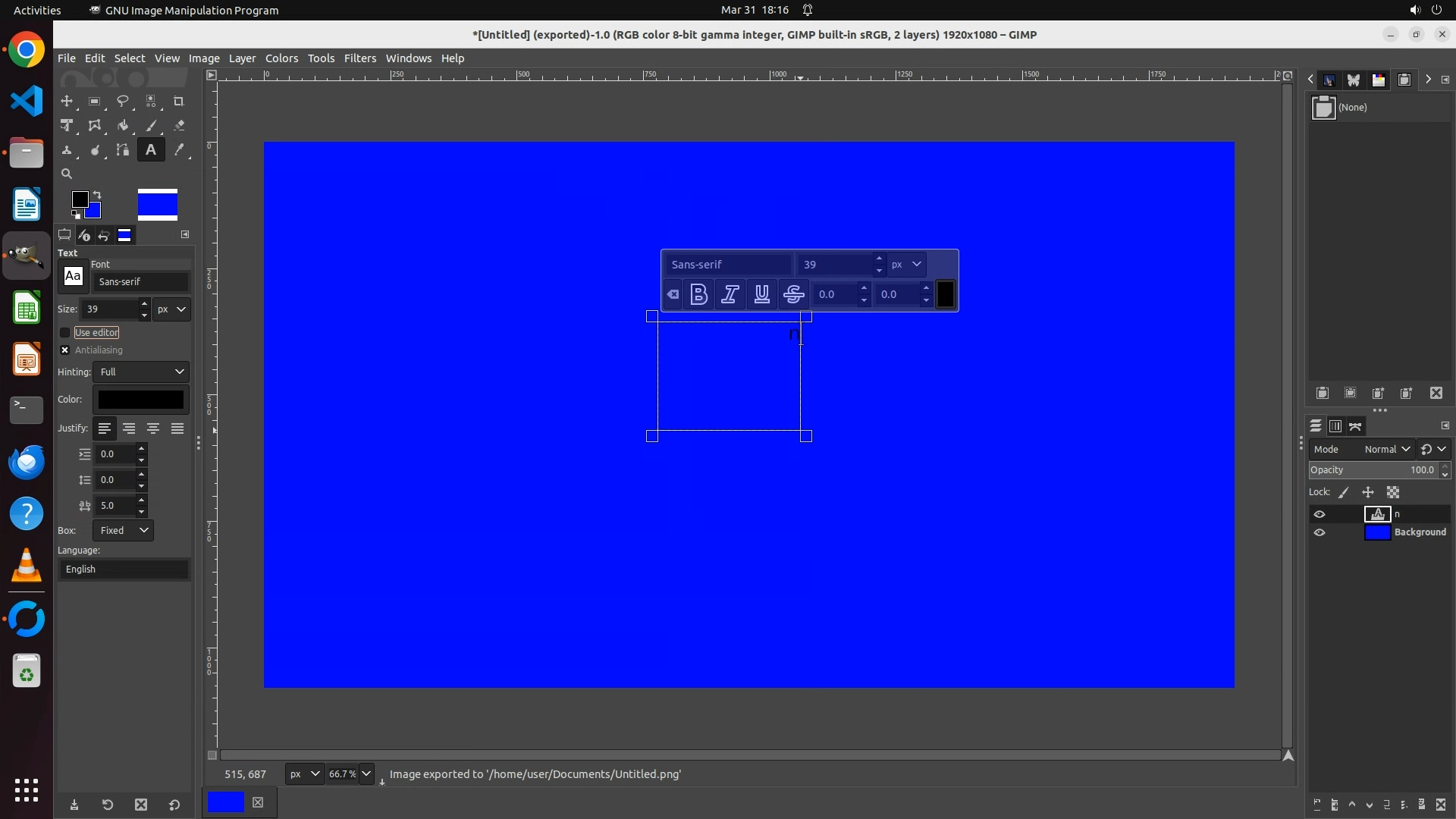
Task: Open the Filters menu
Action: pyautogui.click(x=359, y=58)
